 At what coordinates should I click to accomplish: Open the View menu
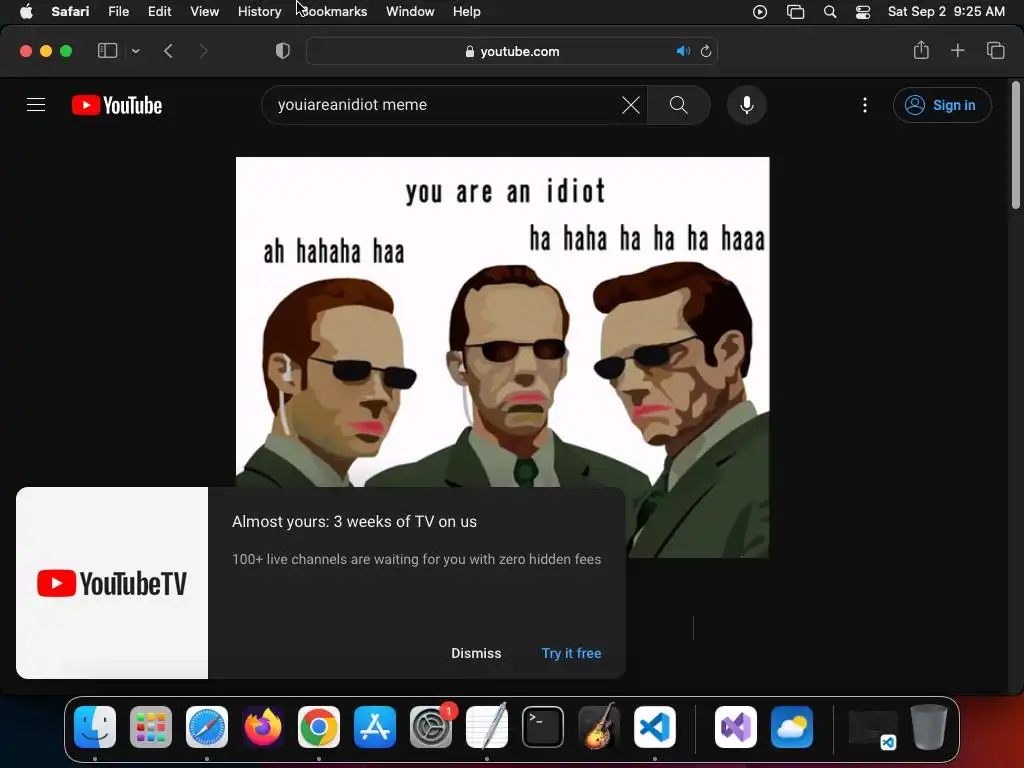tap(204, 12)
